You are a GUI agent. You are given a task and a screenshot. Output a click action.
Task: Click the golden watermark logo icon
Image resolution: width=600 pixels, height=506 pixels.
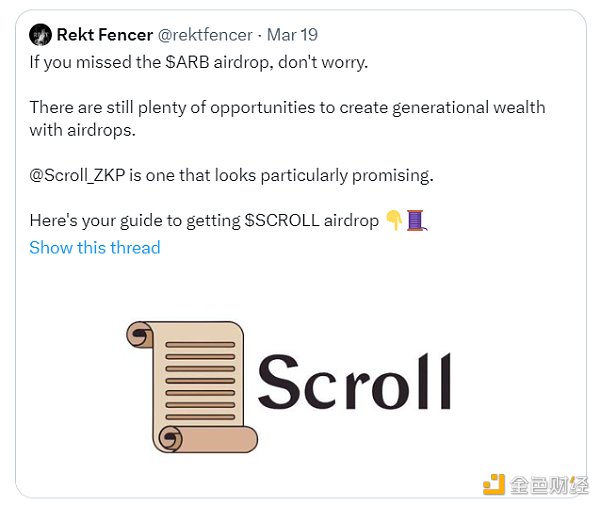pyautogui.click(x=494, y=484)
